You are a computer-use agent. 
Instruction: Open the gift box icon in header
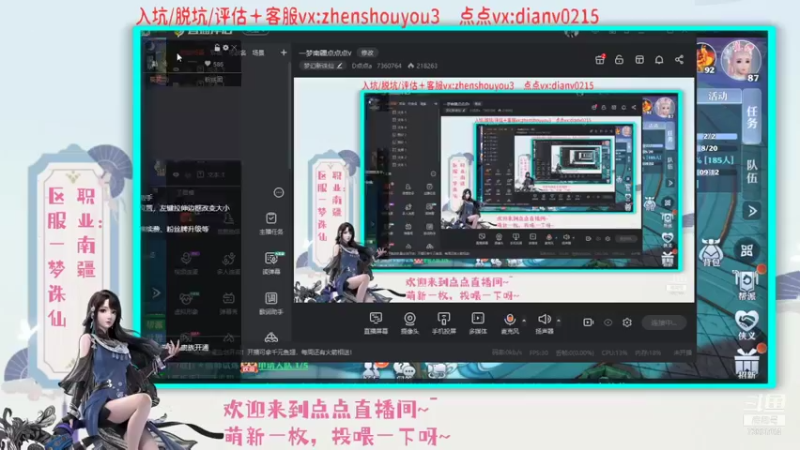pyautogui.click(x=600, y=60)
